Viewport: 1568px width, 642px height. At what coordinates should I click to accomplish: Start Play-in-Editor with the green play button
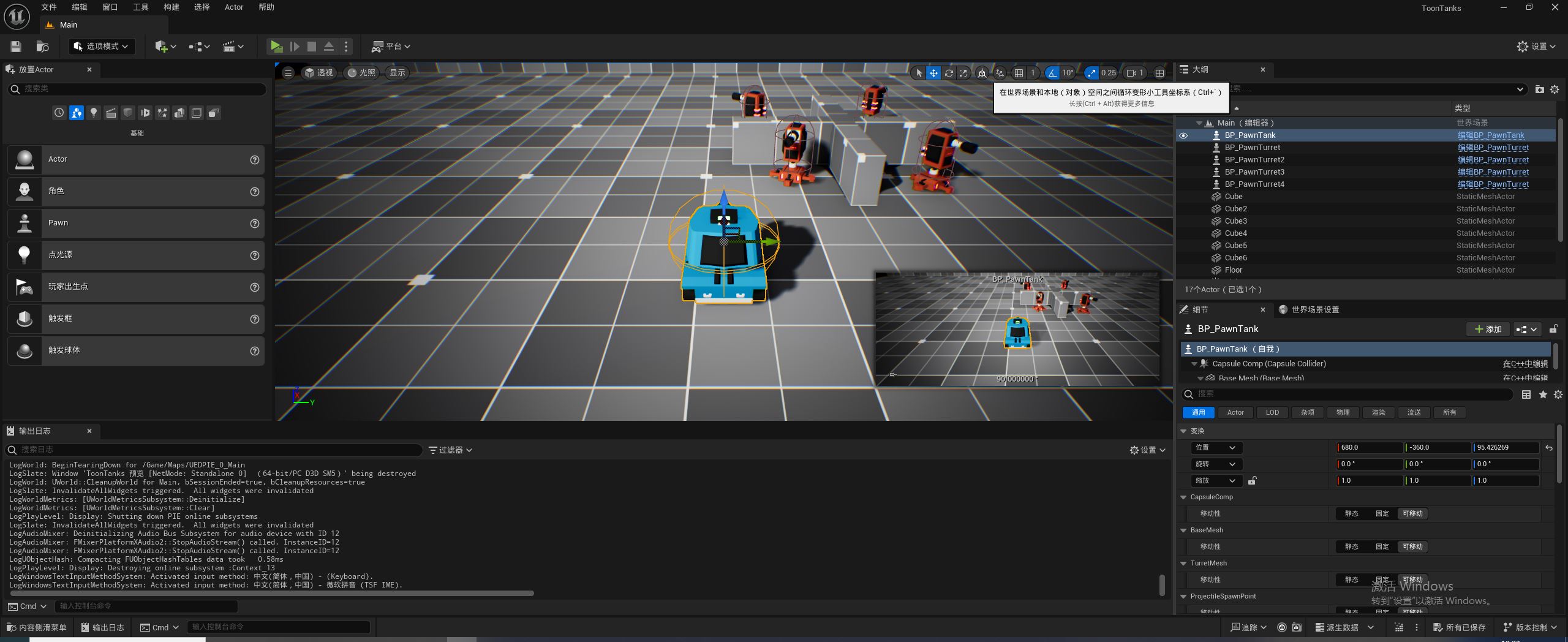click(276, 47)
